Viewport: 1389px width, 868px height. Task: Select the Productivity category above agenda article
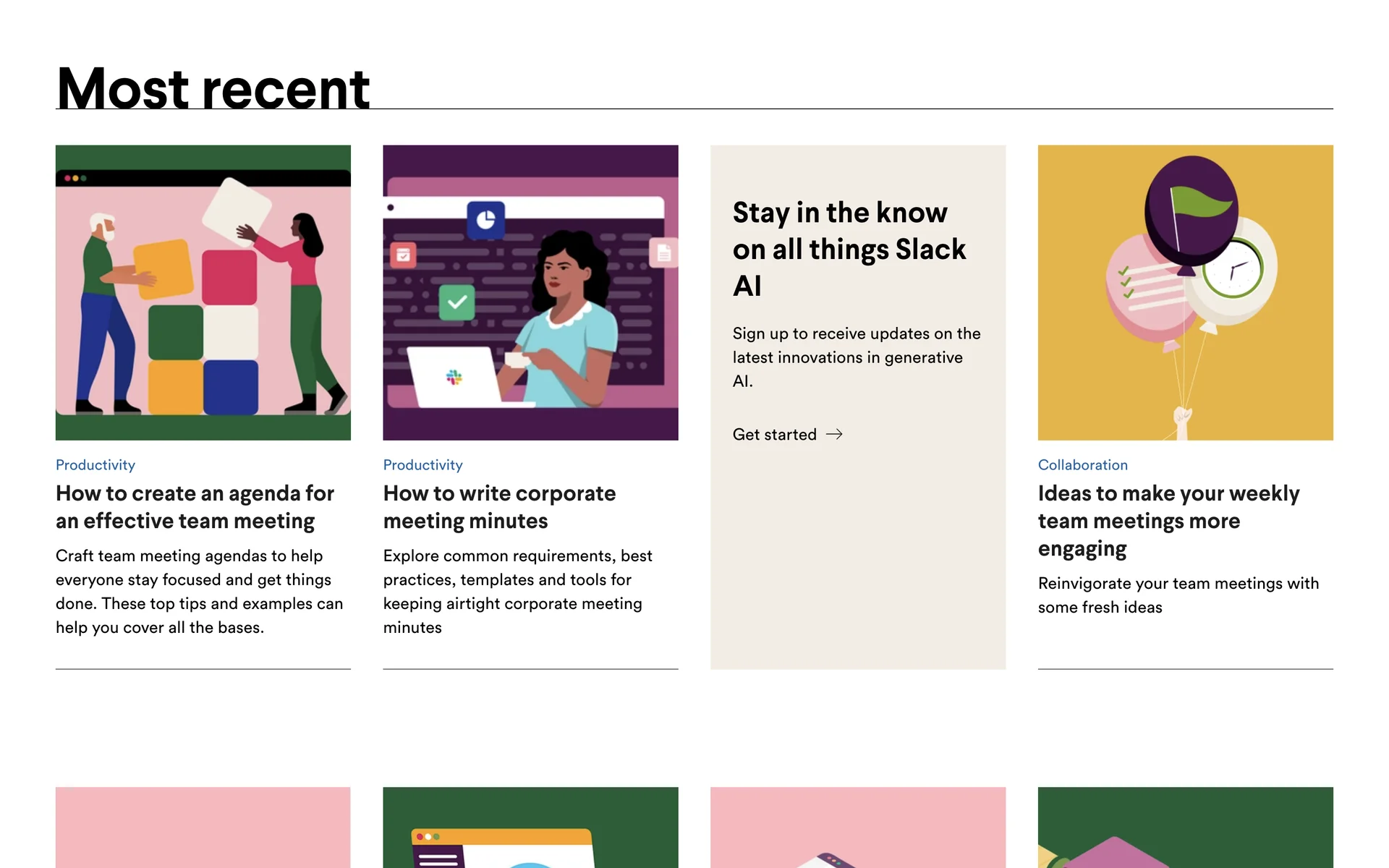pos(95,464)
